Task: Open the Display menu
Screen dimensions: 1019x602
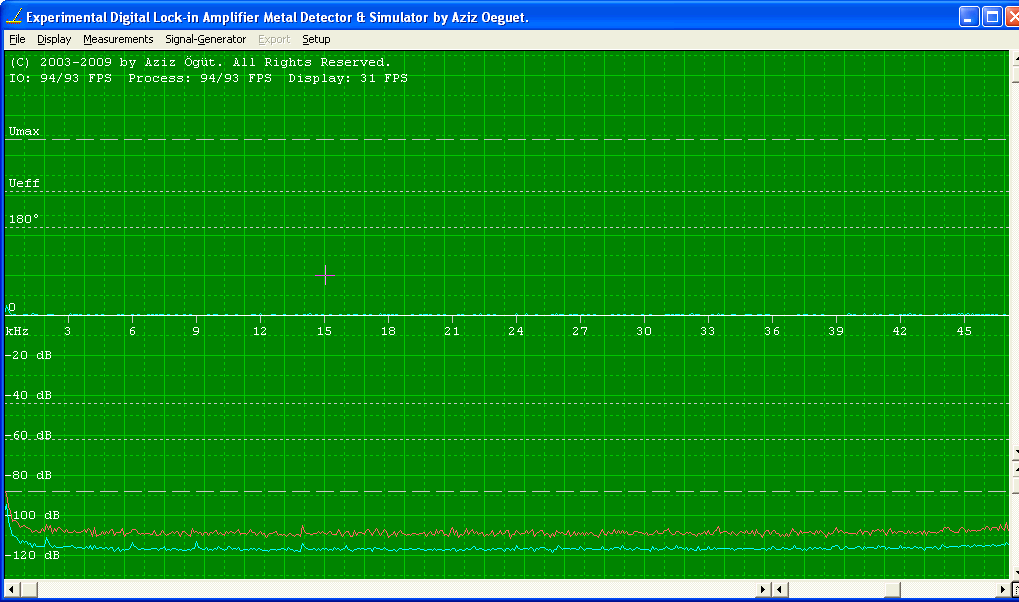Action: (x=54, y=39)
